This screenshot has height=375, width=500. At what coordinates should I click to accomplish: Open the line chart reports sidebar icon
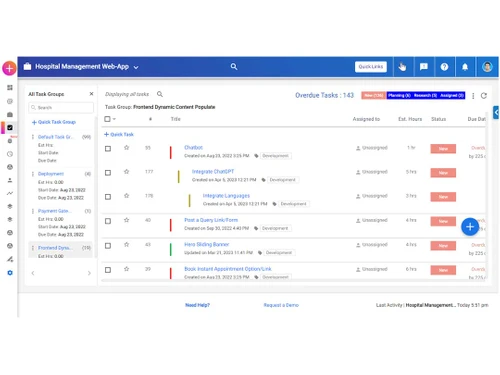pyautogui.click(x=10, y=193)
